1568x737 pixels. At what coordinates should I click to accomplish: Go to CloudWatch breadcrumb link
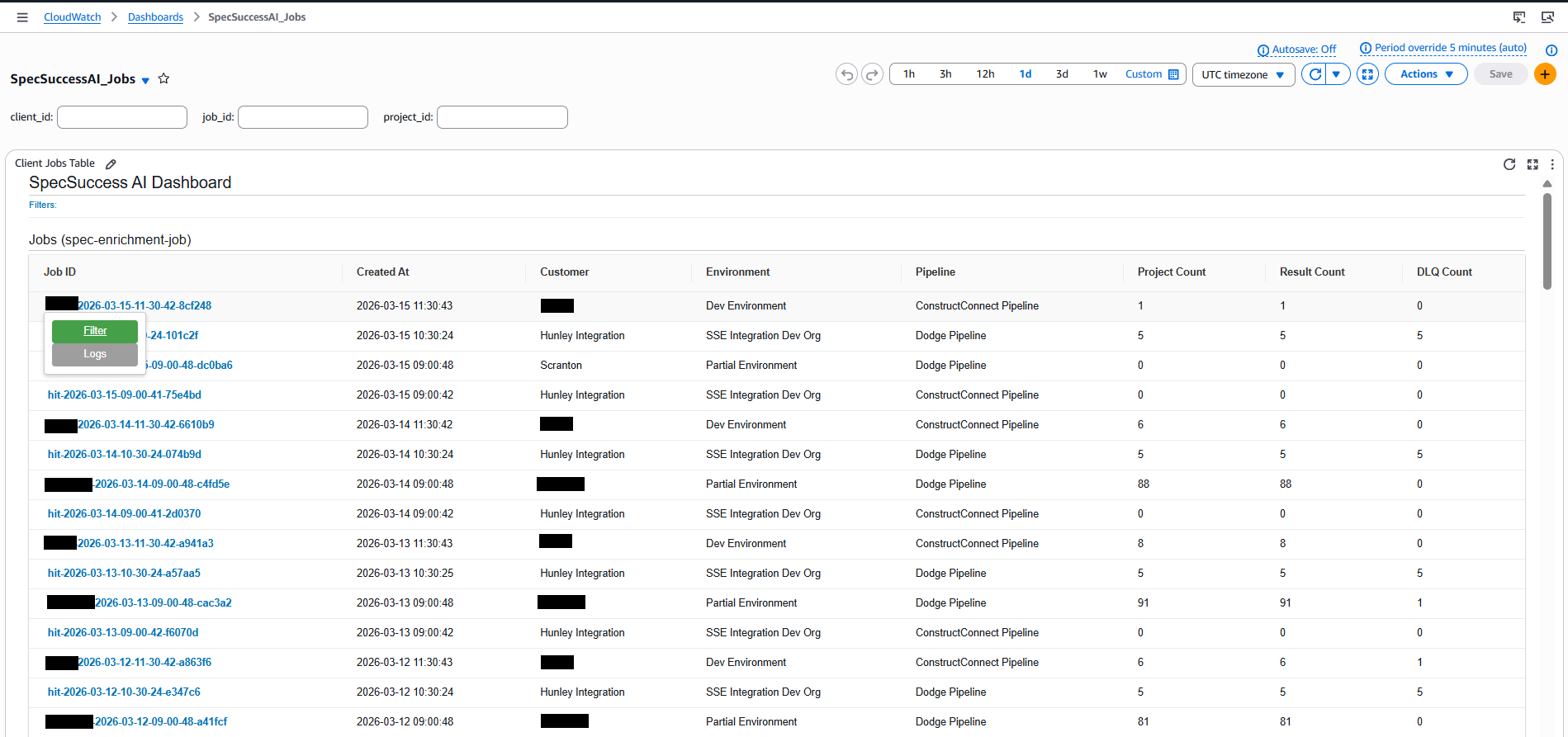[73, 17]
